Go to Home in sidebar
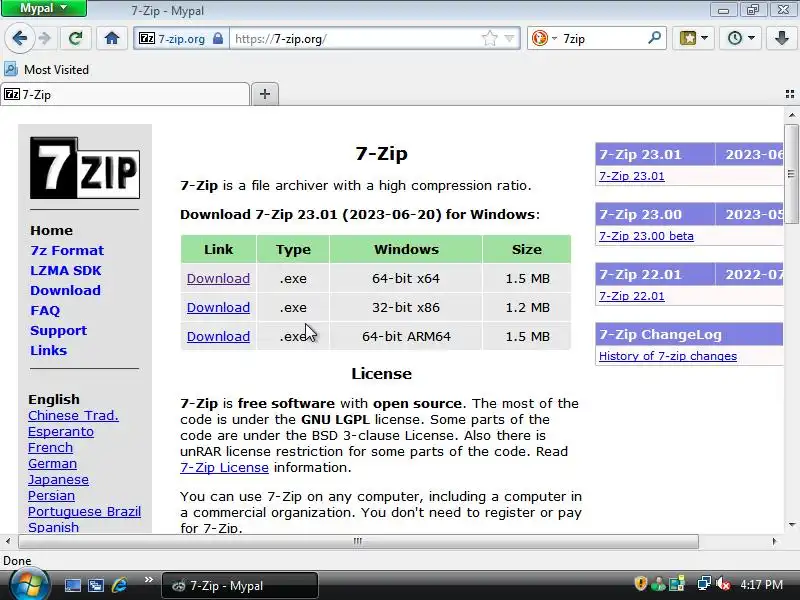 pyautogui.click(x=51, y=230)
